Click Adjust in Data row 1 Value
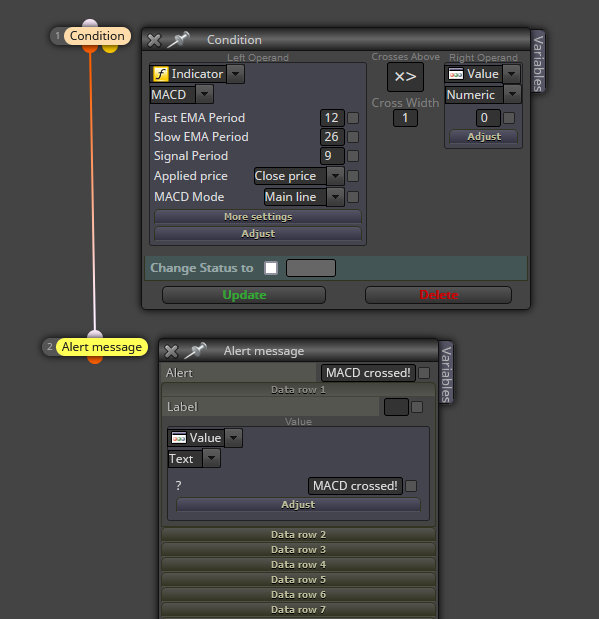 click(x=298, y=505)
